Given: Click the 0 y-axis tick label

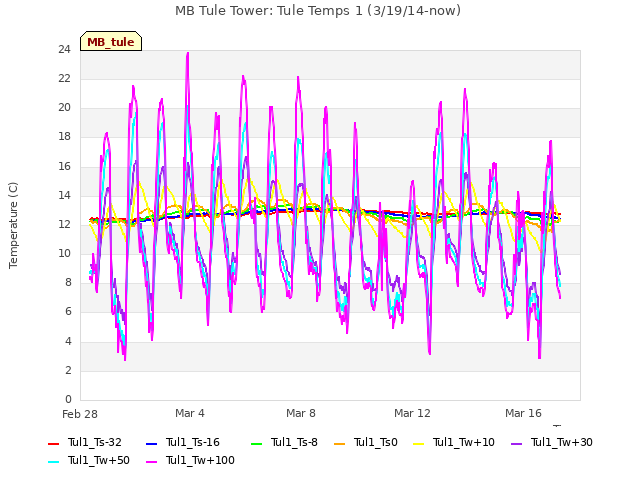Looking at the screenshot, I should [x=68, y=399].
